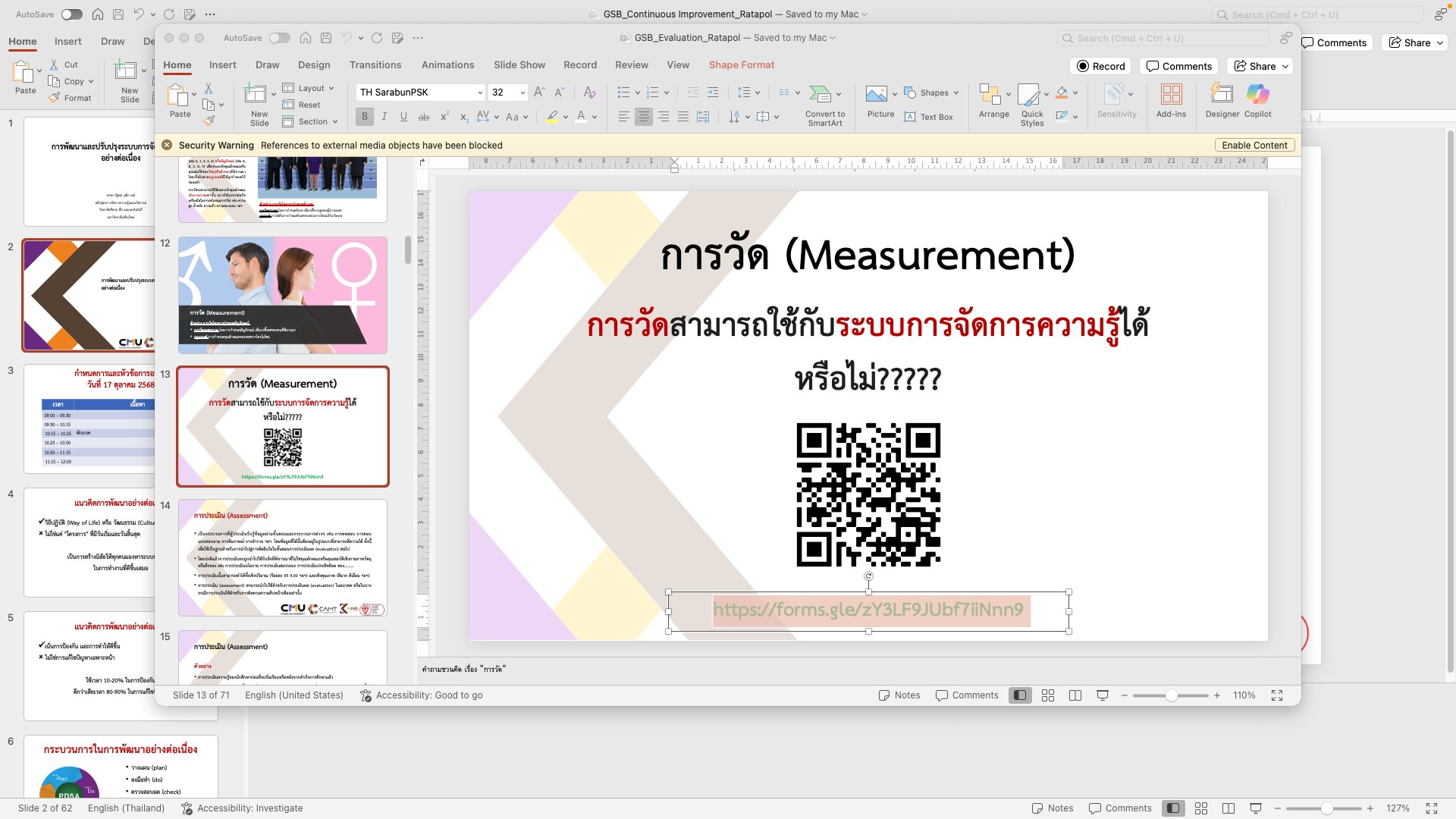This screenshot has height=819, width=1456.
Task: Adjust the 110% zoom slider handle
Action: click(1172, 695)
